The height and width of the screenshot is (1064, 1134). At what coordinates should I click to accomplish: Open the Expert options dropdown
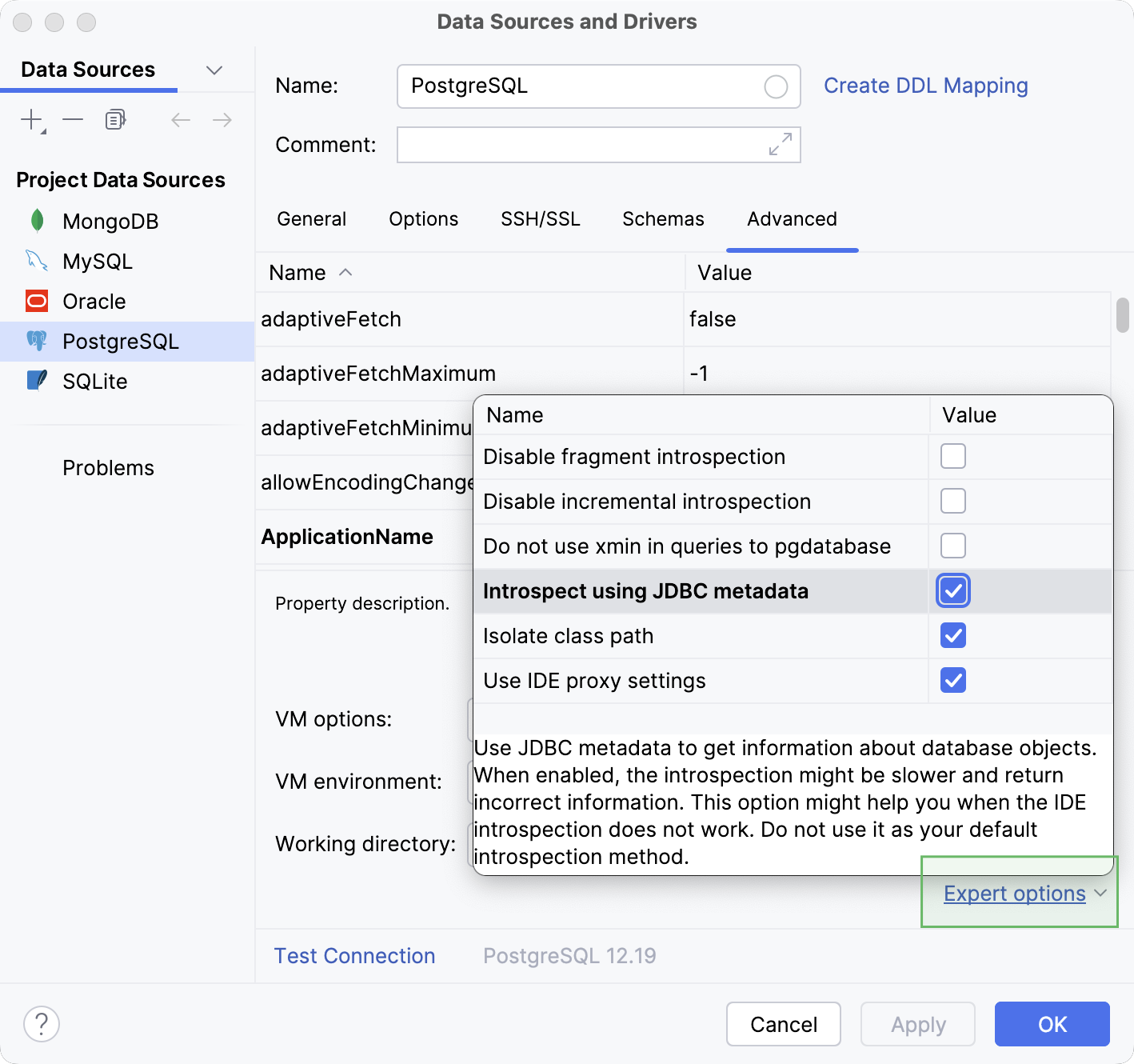1014,893
